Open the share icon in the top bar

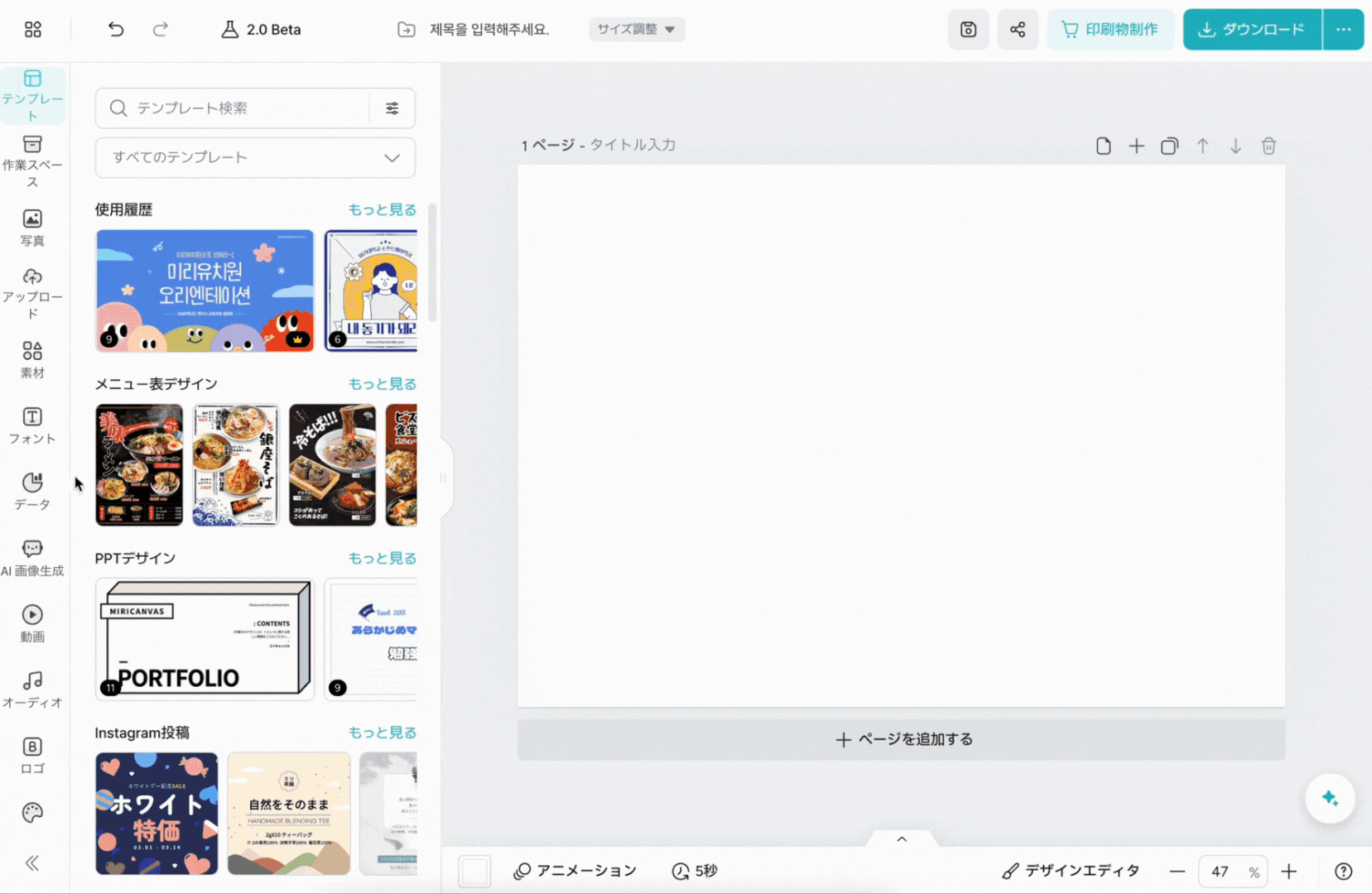(1018, 29)
